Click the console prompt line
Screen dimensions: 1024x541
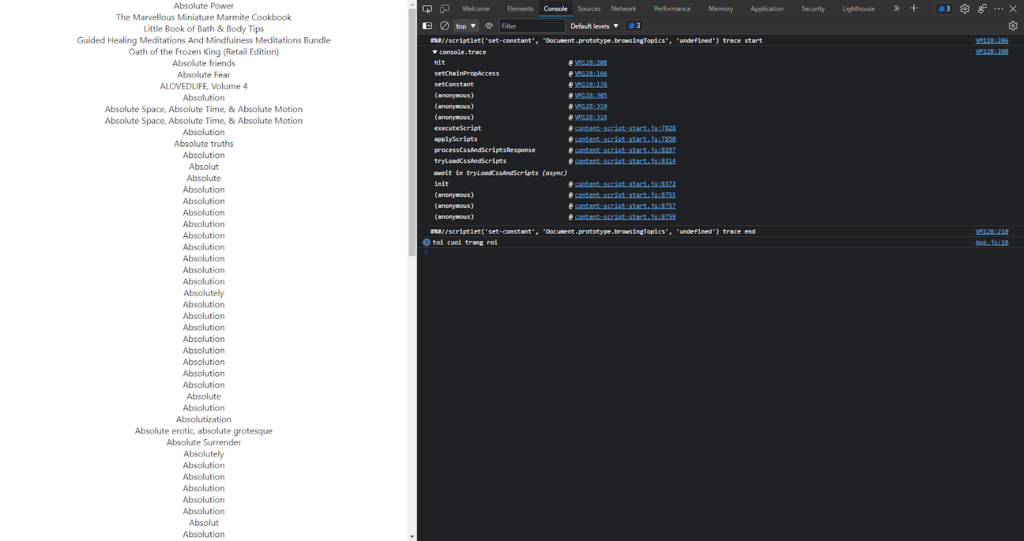720,253
